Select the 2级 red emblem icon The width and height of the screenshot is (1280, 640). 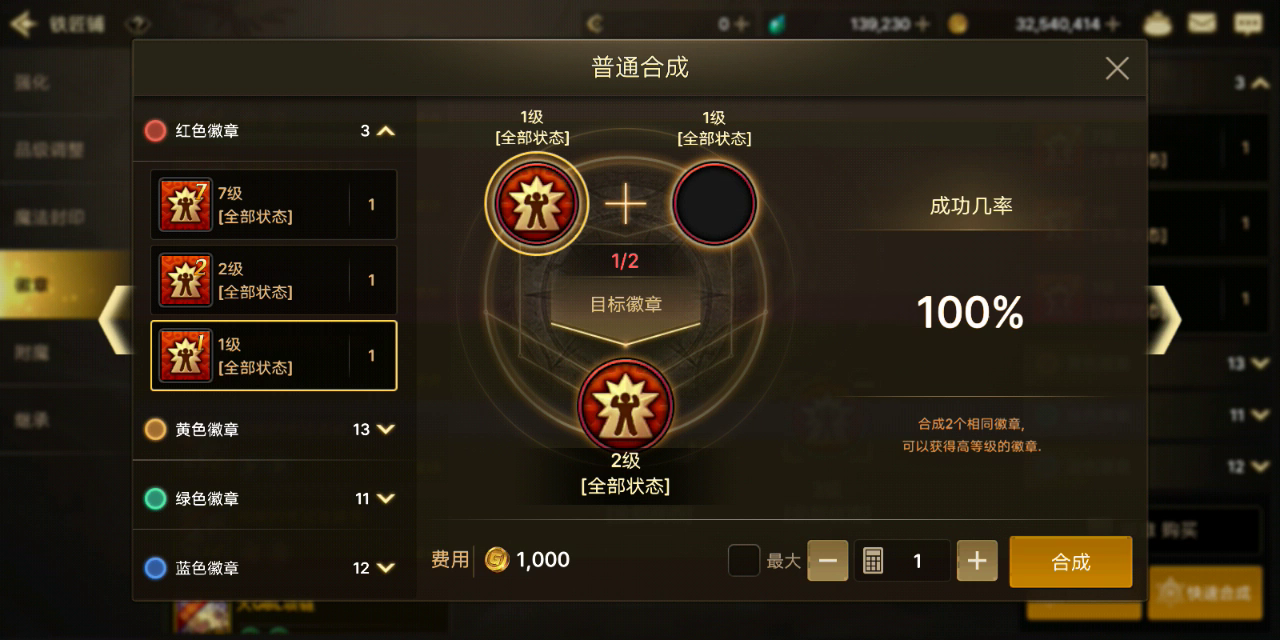(186, 280)
